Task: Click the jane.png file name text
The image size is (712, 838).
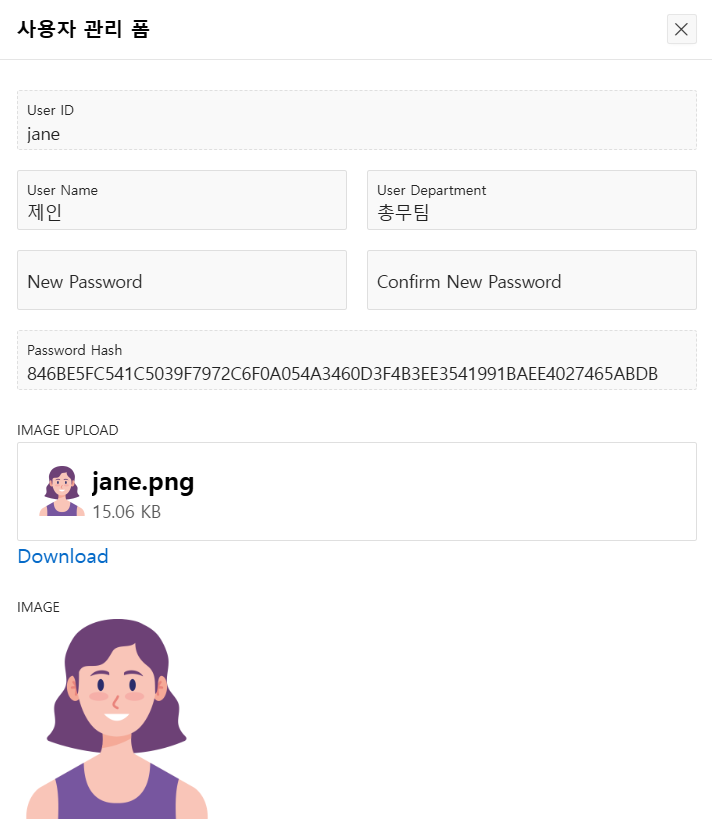Action: tap(143, 482)
